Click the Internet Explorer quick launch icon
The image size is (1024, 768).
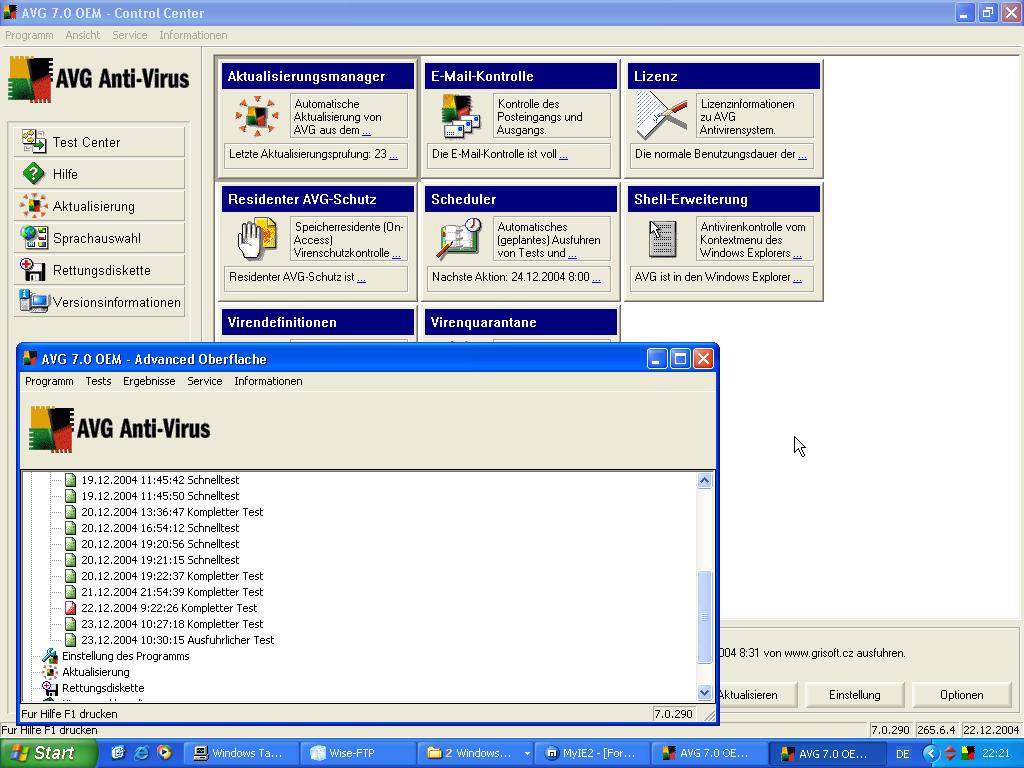pos(141,753)
